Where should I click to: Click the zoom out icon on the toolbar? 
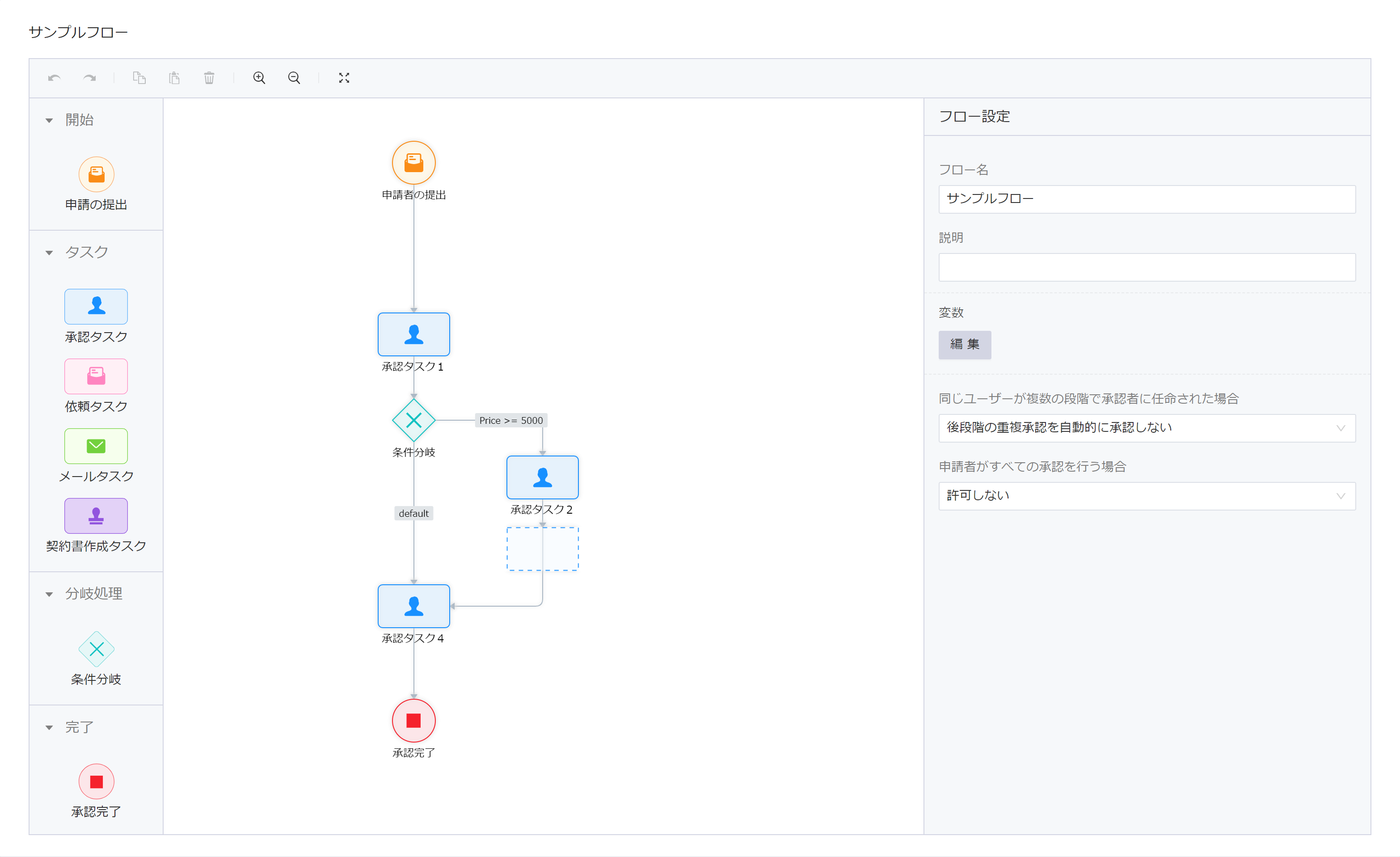[x=294, y=78]
